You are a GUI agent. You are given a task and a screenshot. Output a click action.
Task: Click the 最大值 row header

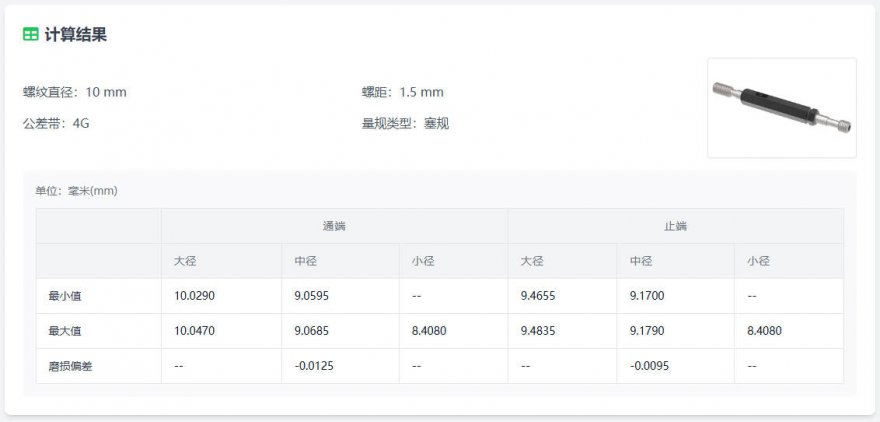coord(64,331)
